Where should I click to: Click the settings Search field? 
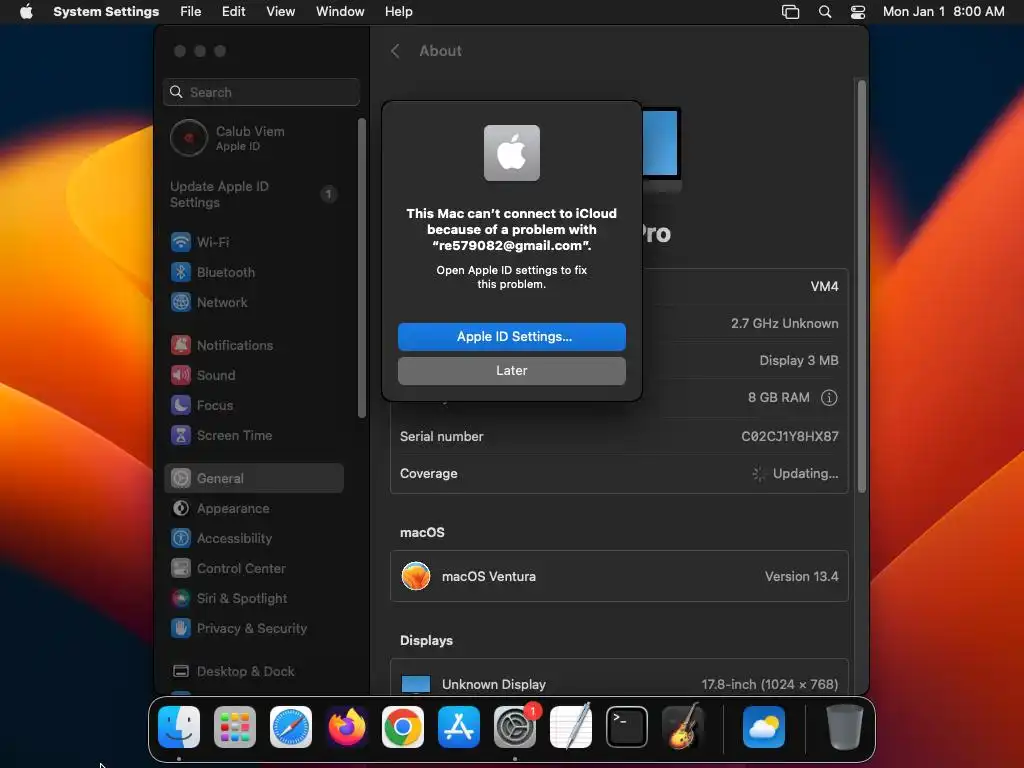point(261,92)
